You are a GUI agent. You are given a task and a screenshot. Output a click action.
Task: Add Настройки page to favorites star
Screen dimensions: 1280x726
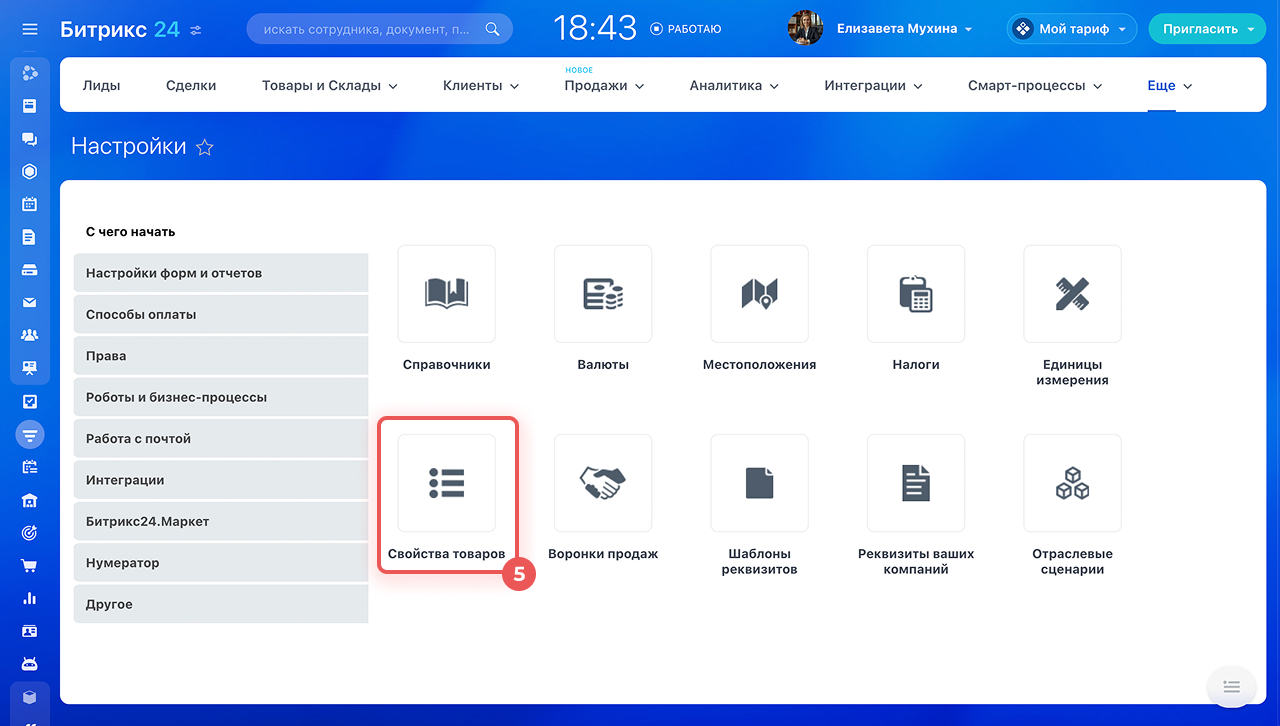click(x=205, y=148)
